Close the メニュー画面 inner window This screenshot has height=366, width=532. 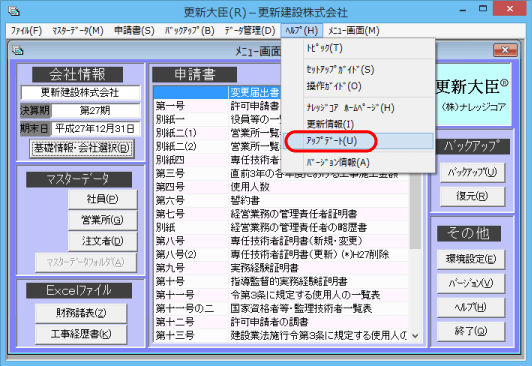pyautogui.click(x=505, y=50)
